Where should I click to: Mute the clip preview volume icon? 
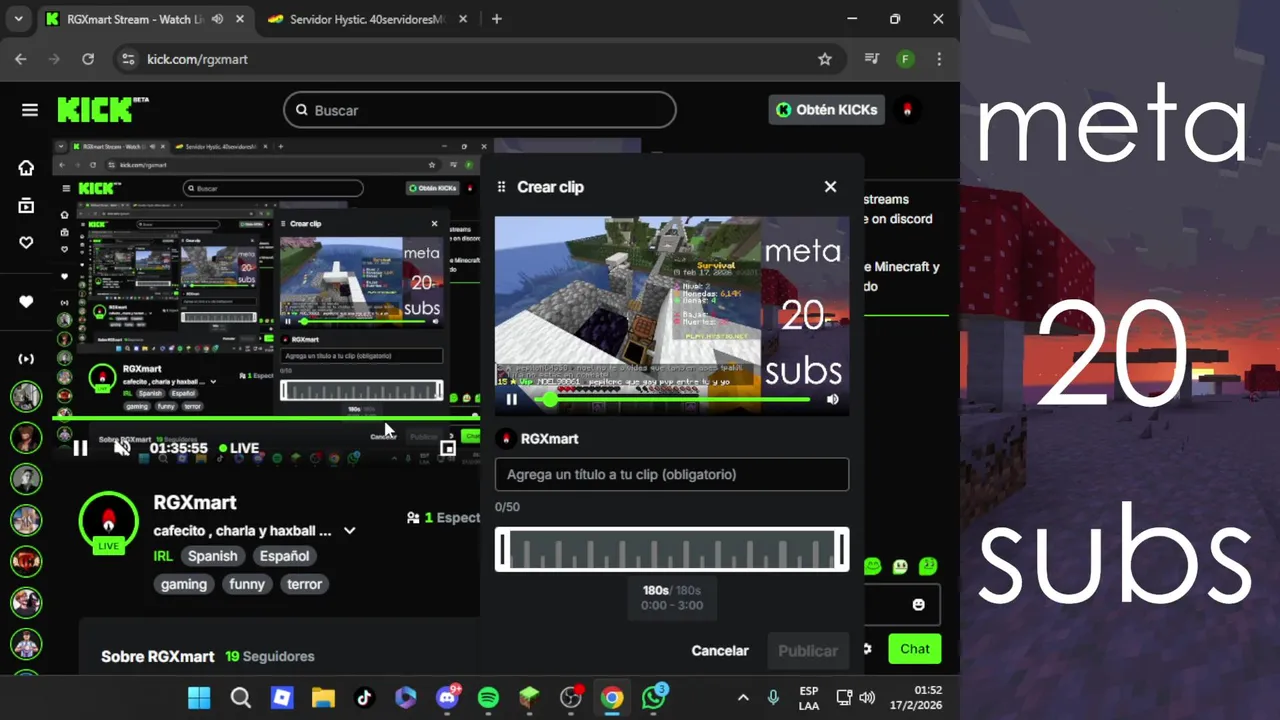832,399
